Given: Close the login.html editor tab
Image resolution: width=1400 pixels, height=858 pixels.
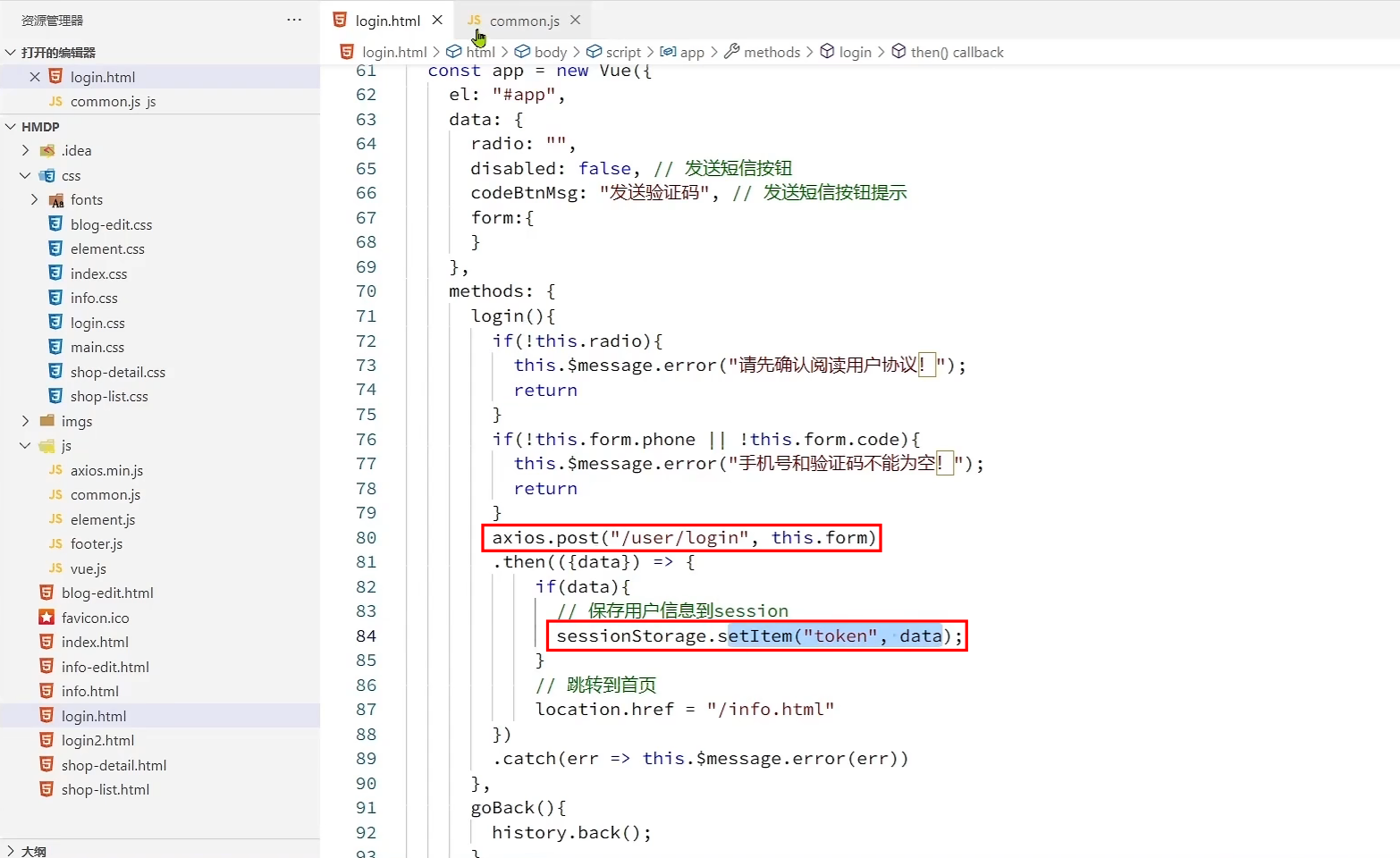Looking at the screenshot, I should tap(437, 20).
